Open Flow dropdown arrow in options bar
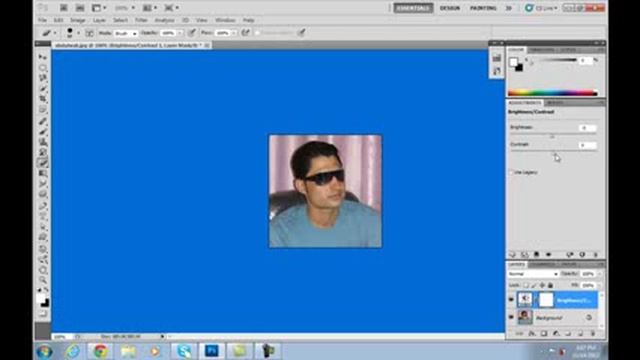Image resolution: width=640 pixels, height=360 pixels. (234, 33)
